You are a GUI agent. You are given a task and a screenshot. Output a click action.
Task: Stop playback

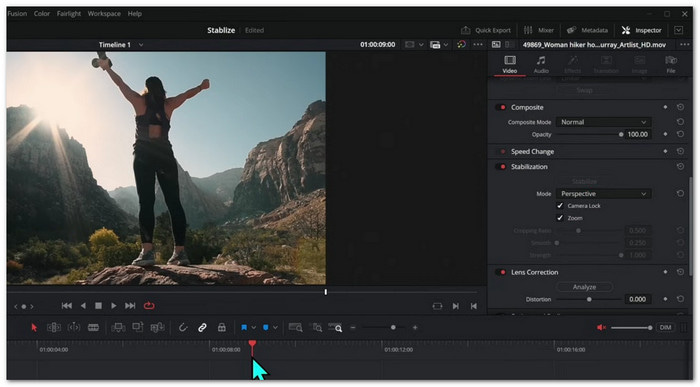click(99, 306)
